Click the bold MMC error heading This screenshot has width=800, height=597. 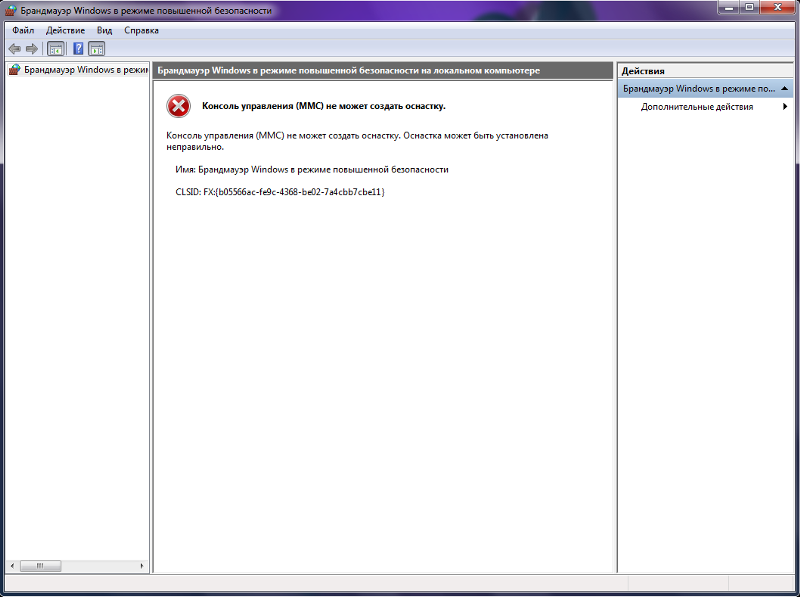[x=324, y=106]
